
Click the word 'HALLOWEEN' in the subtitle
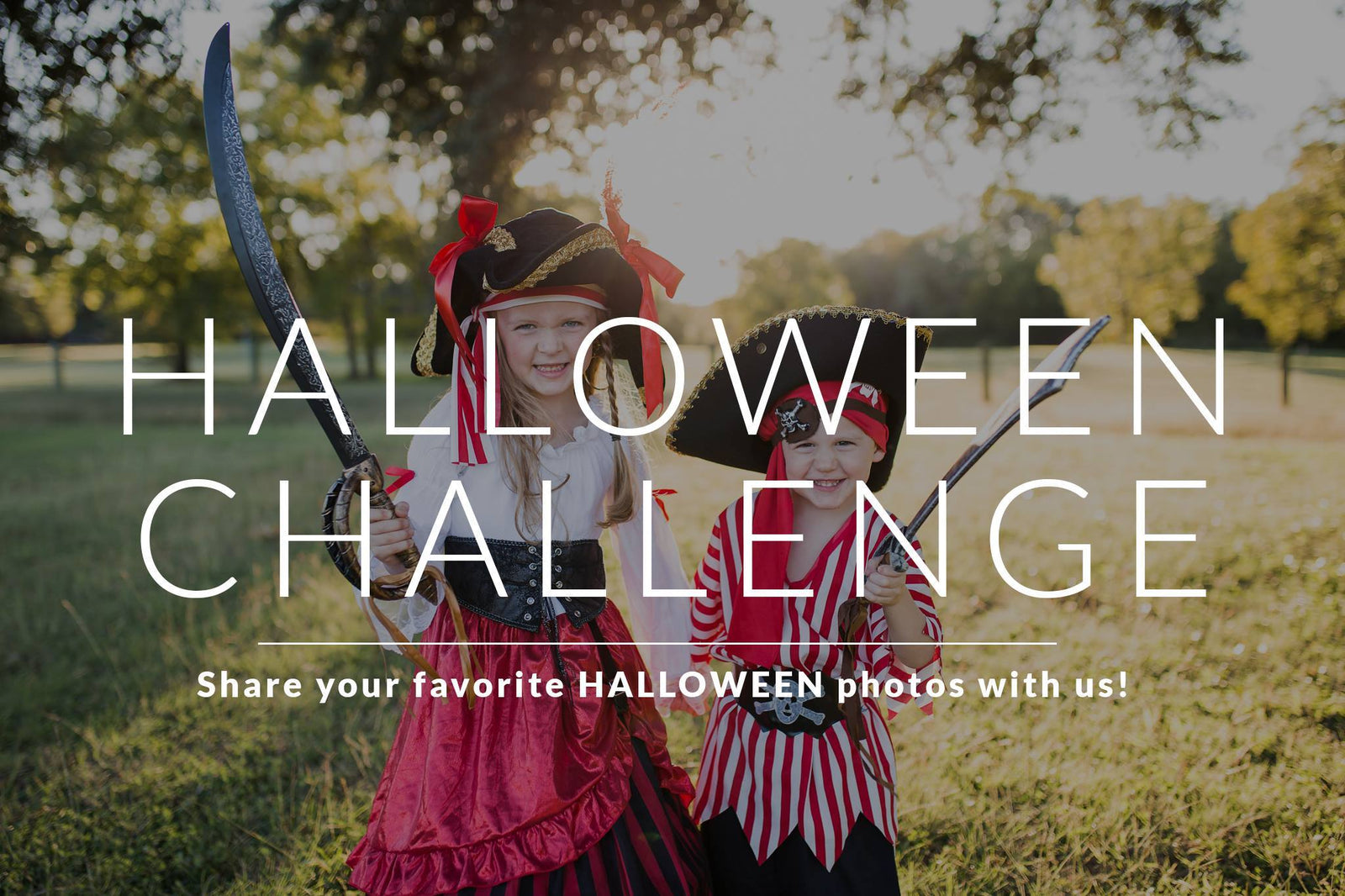[x=702, y=685]
